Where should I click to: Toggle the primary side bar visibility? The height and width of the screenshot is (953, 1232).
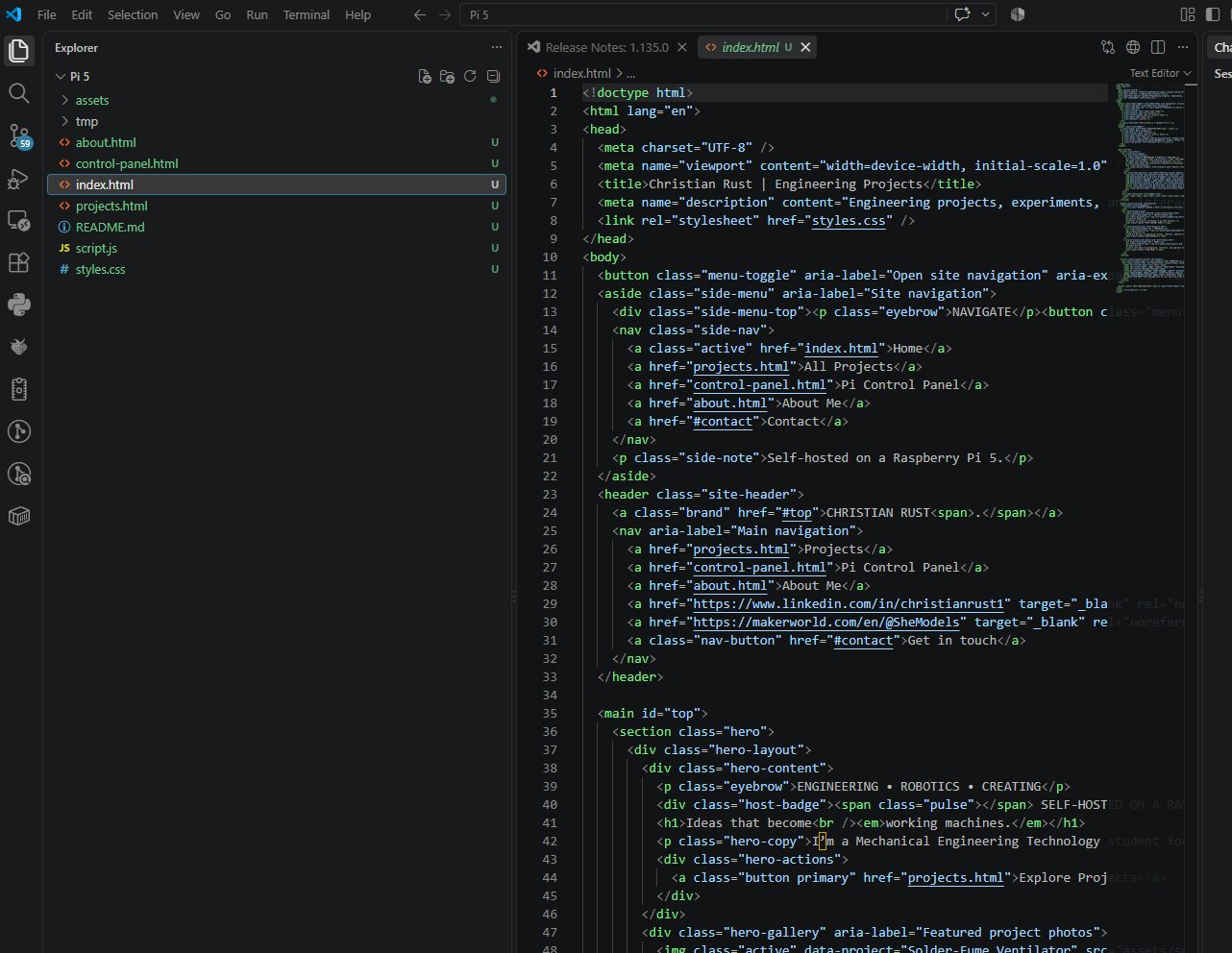point(1213,14)
